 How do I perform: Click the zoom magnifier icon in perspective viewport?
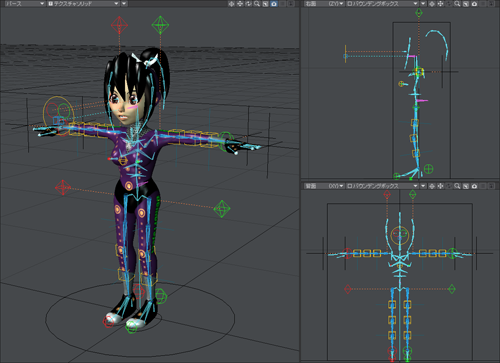click(257, 4)
